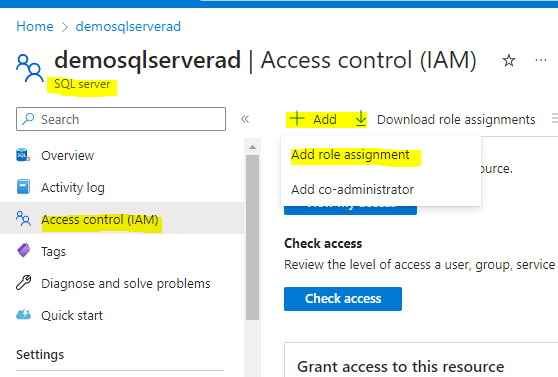Click the Overview SQL icon
Viewport: 558px width, 377px height.
click(x=23, y=155)
